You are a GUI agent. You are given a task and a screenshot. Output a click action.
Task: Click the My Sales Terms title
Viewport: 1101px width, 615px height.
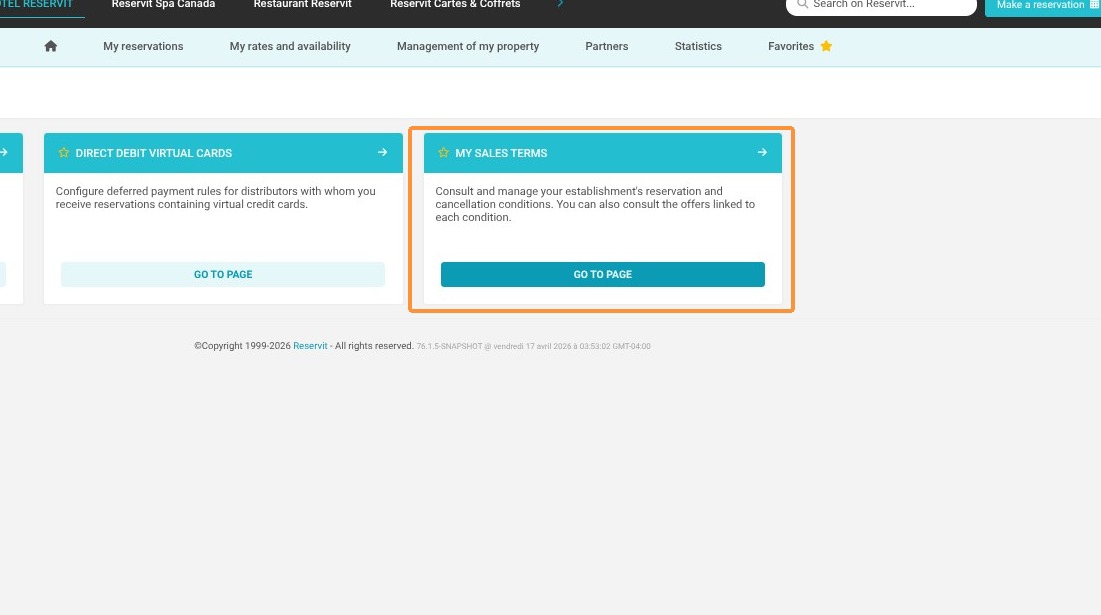point(501,153)
